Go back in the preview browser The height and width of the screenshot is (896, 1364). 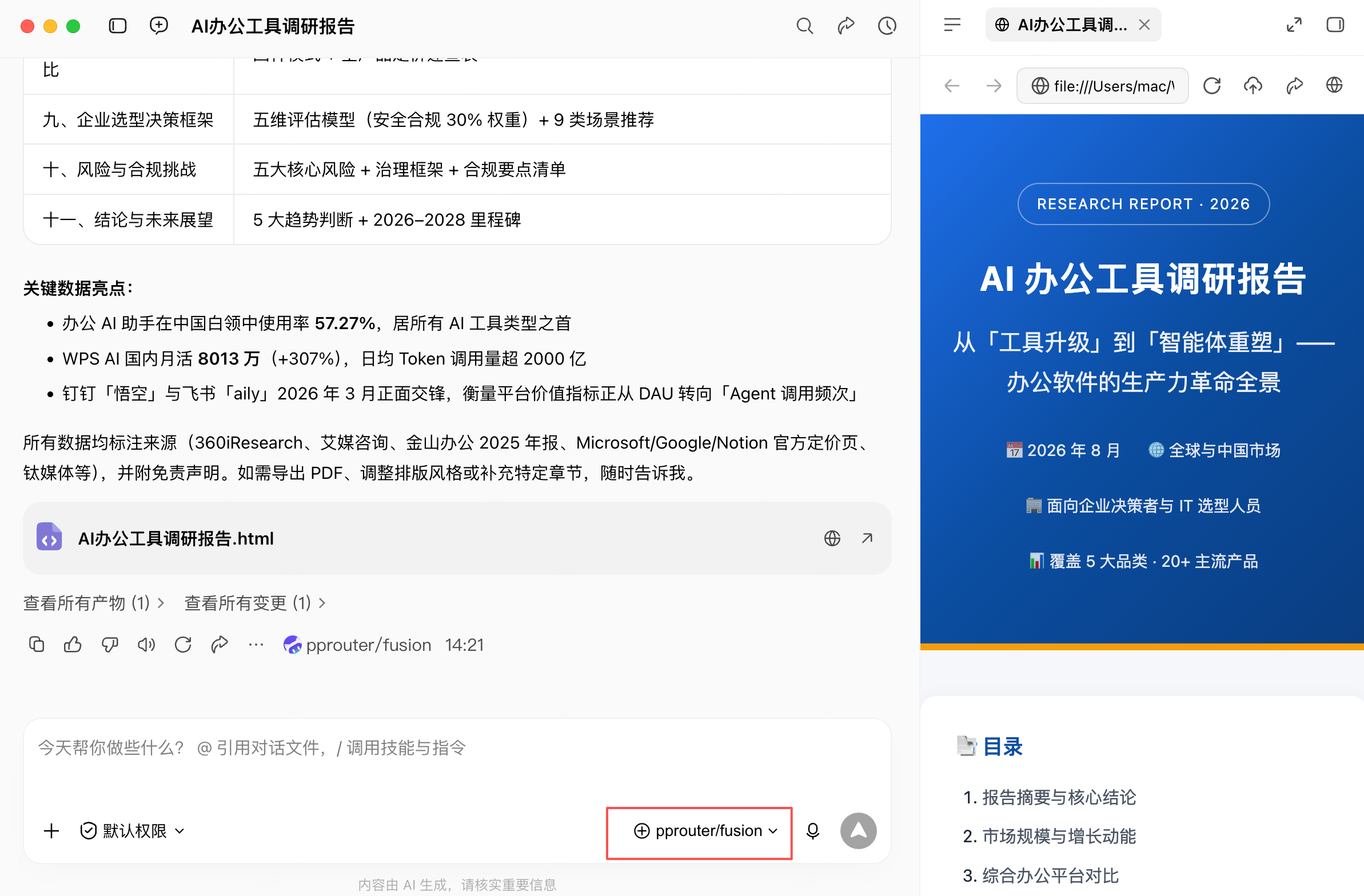[x=952, y=86]
